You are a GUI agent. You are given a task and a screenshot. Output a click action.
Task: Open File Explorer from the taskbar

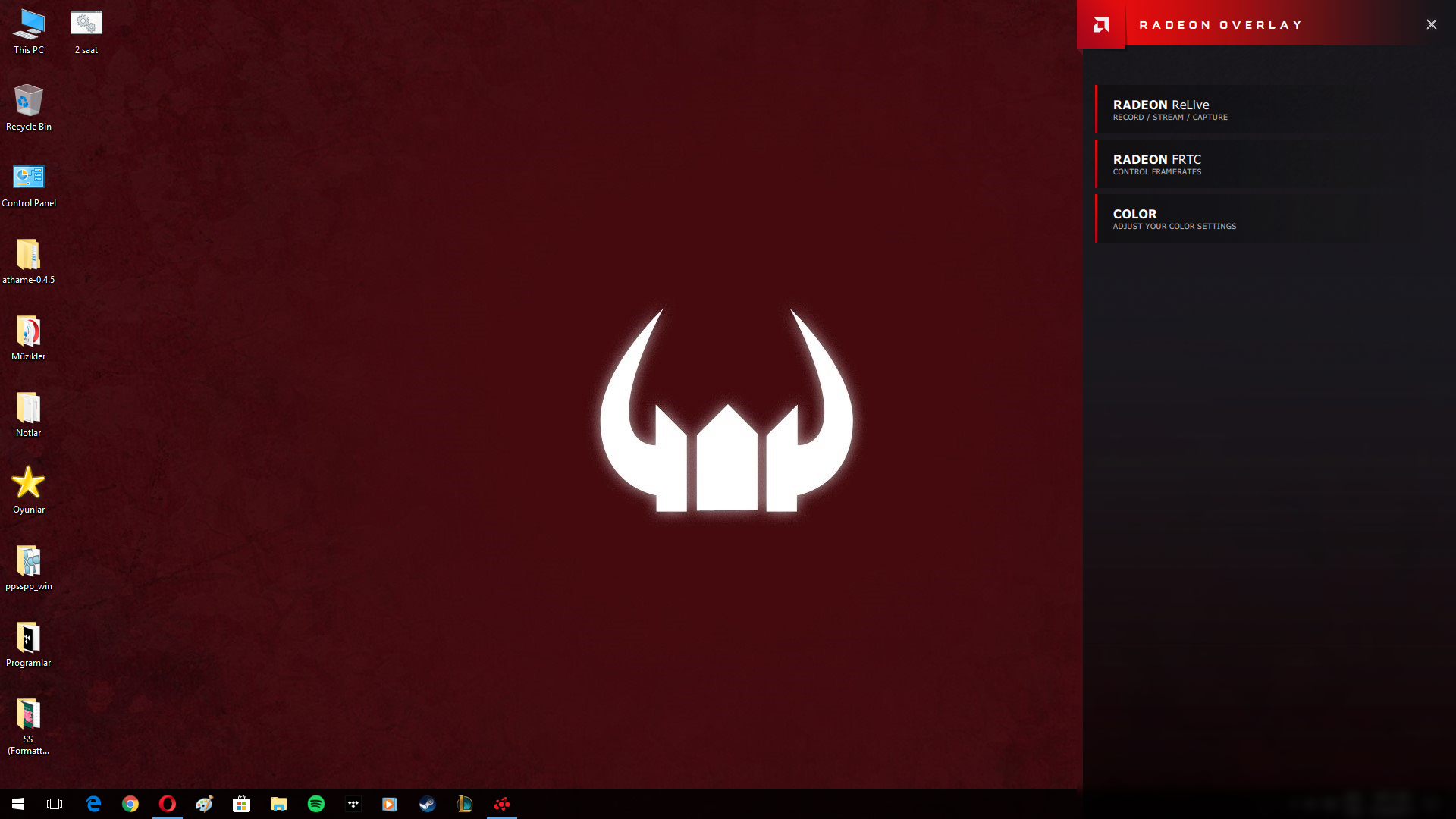point(279,804)
